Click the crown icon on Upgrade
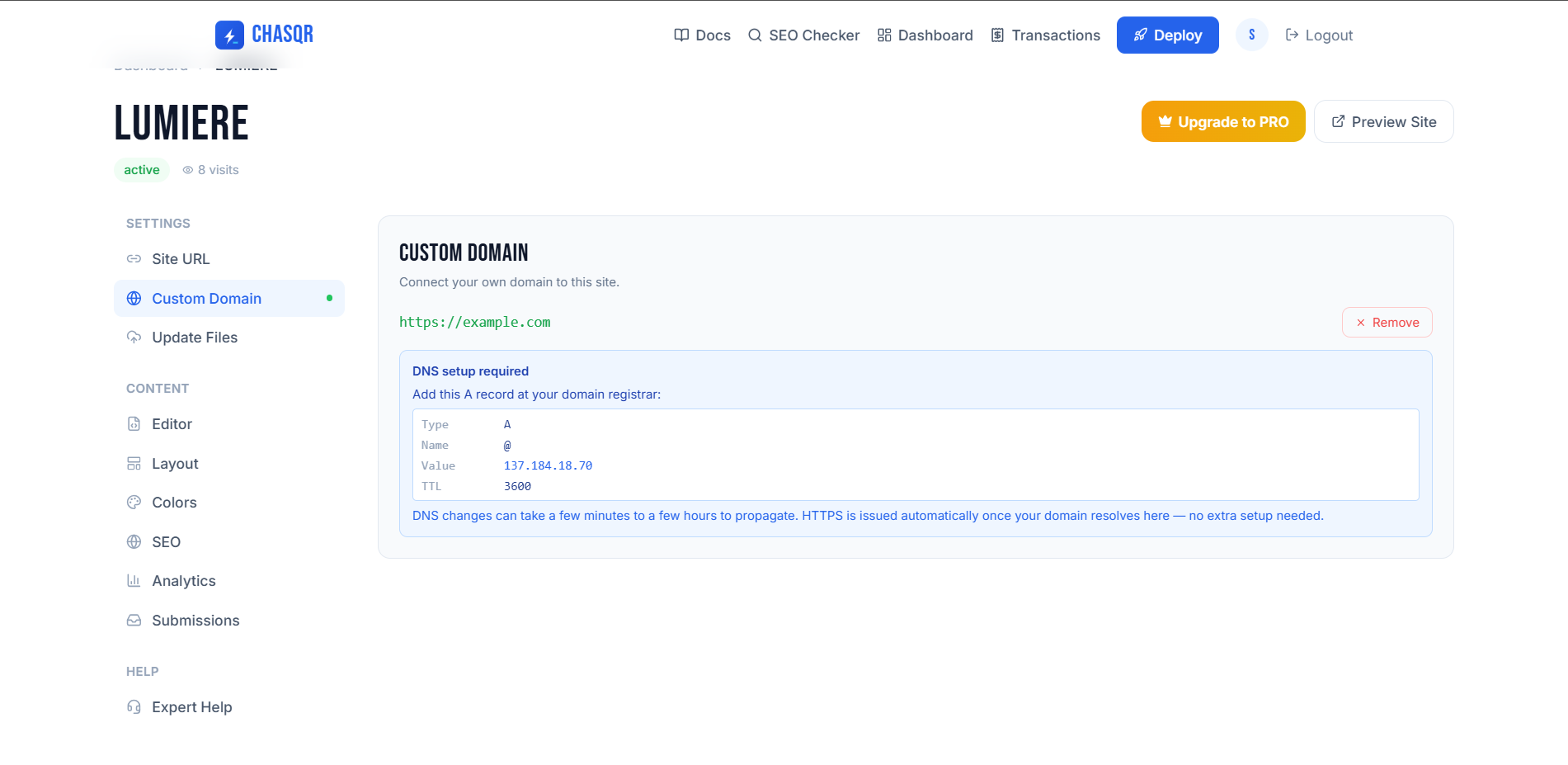Viewport: 1568px width, 765px height. tap(1165, 121)
